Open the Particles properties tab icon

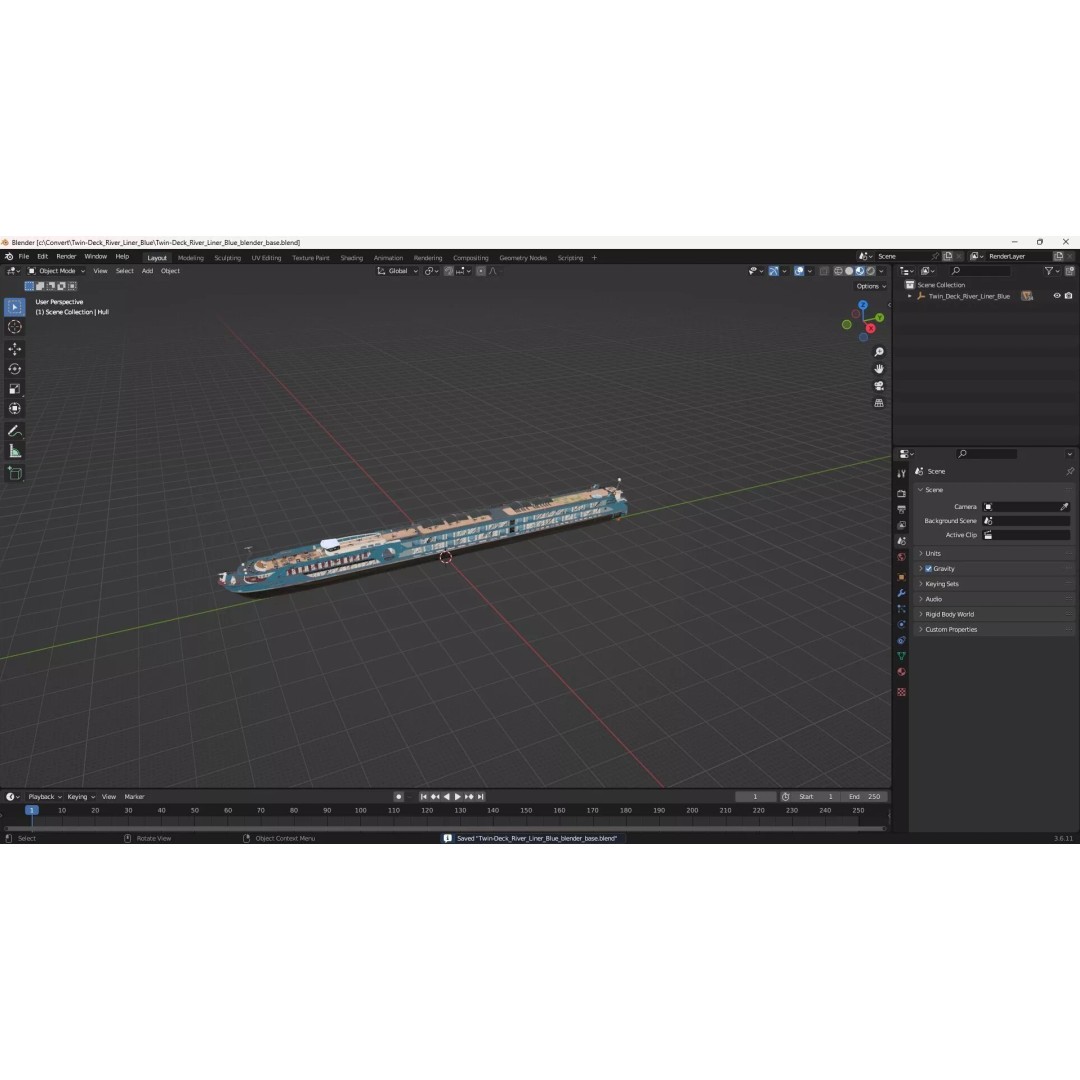902,609
